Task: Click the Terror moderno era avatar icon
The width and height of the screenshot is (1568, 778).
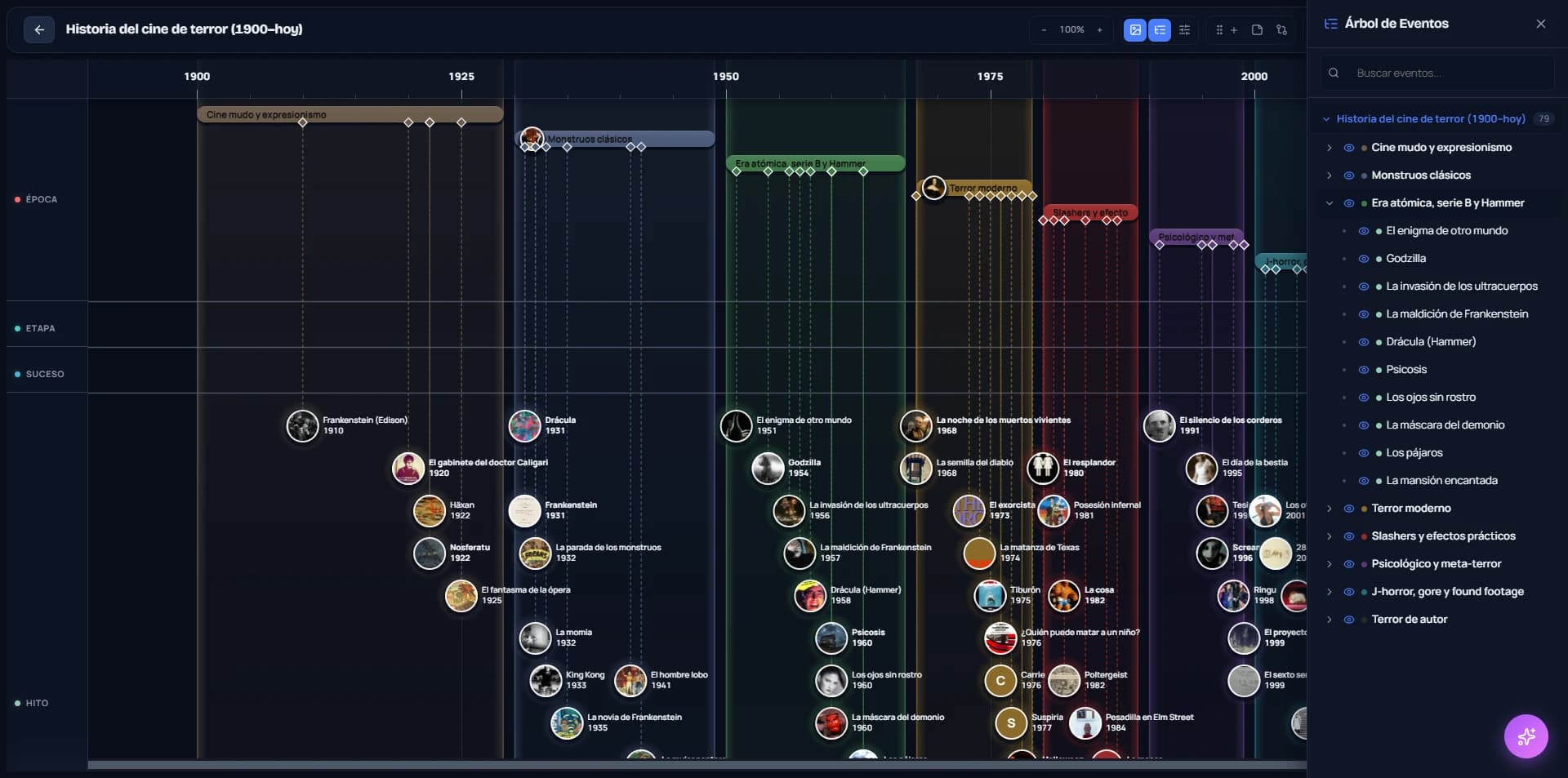Action: click(x=933, y=188)
